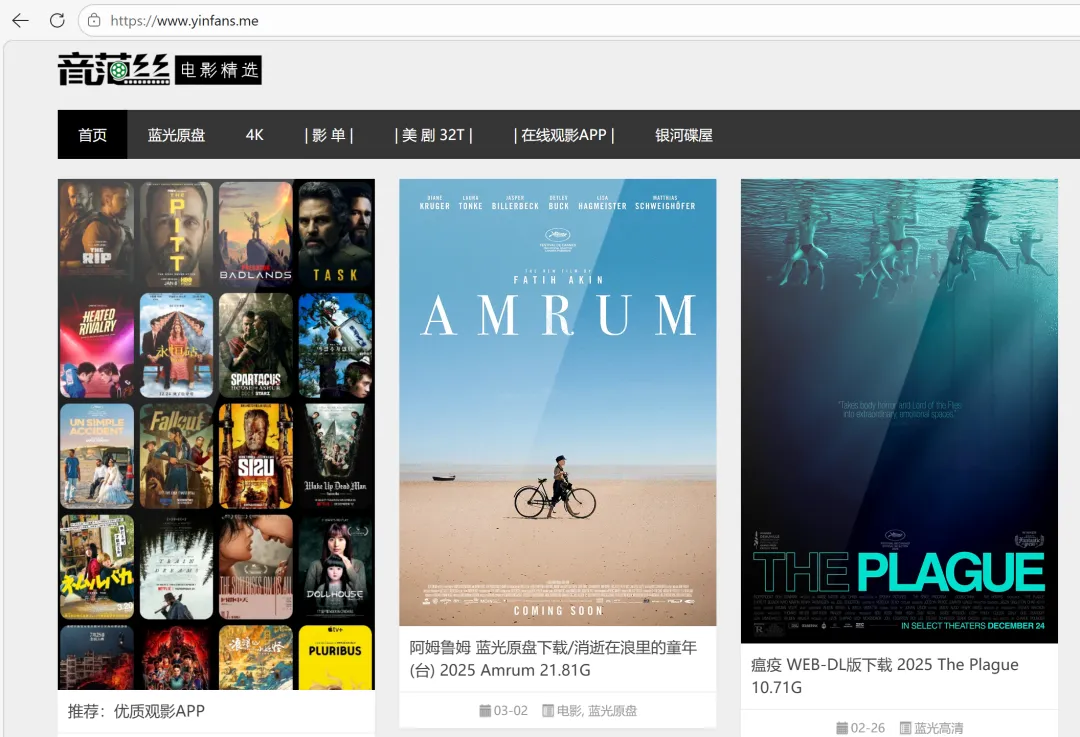The width and height of the screenshot is (1080, 737).
Task: Go back with the browser back arrow
Action: click(20, 21)
